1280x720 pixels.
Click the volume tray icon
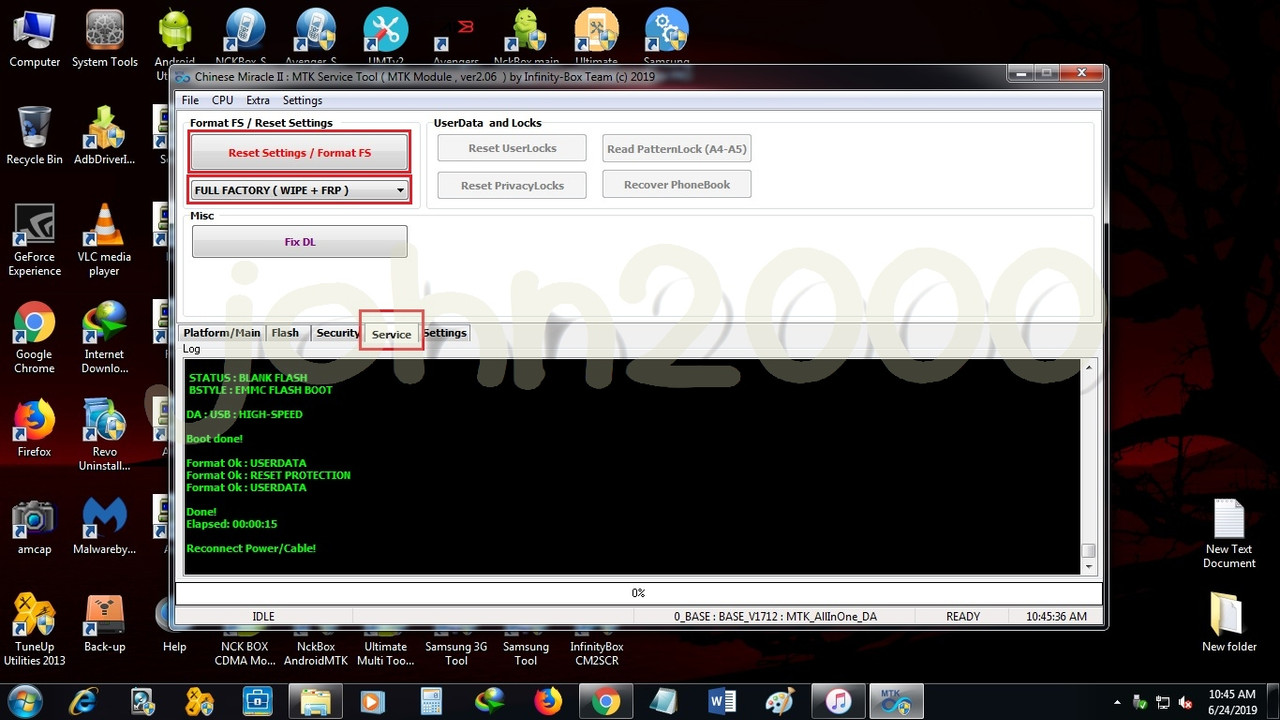1185,702
